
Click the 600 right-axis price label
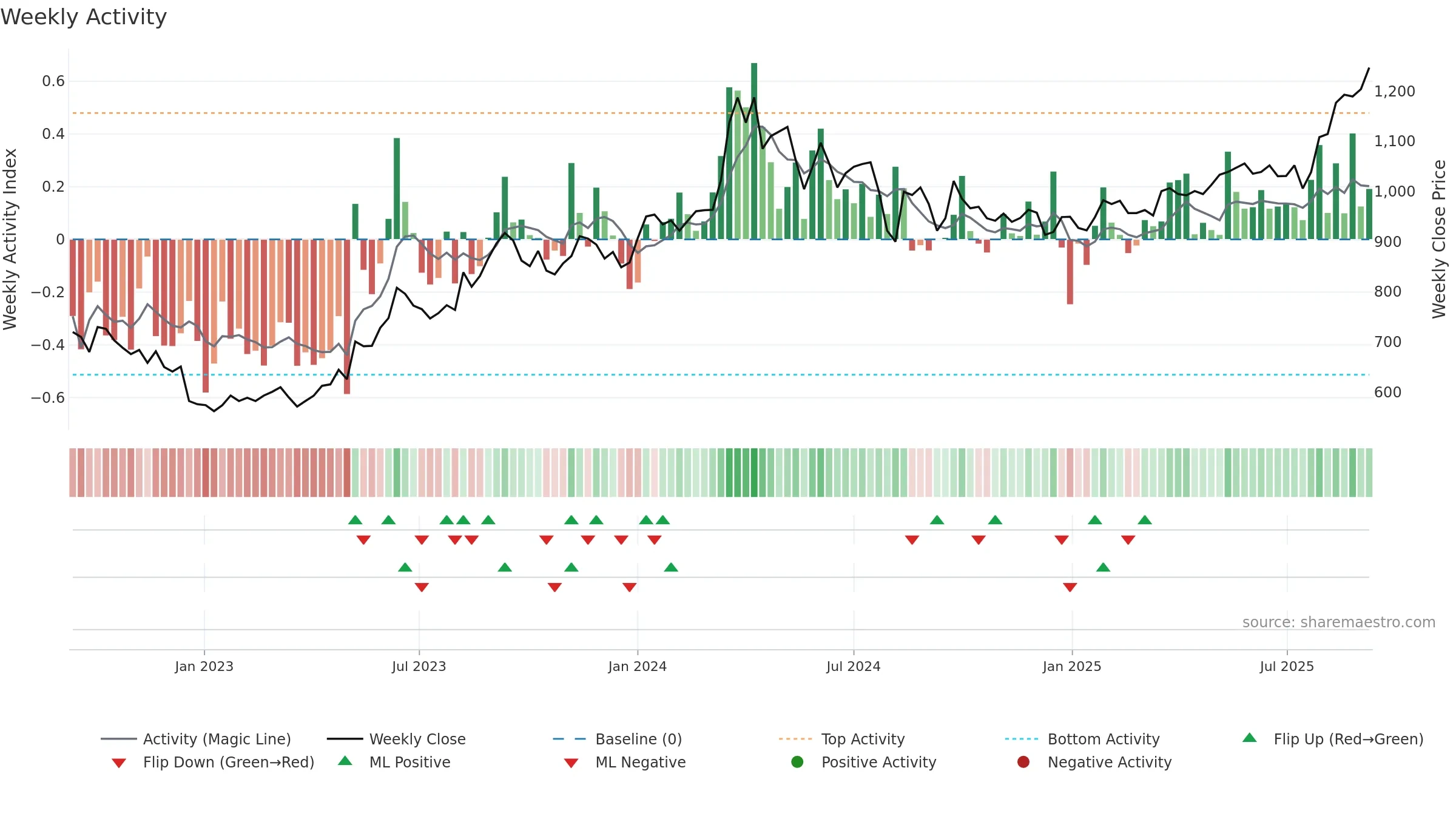point(1388,392)
